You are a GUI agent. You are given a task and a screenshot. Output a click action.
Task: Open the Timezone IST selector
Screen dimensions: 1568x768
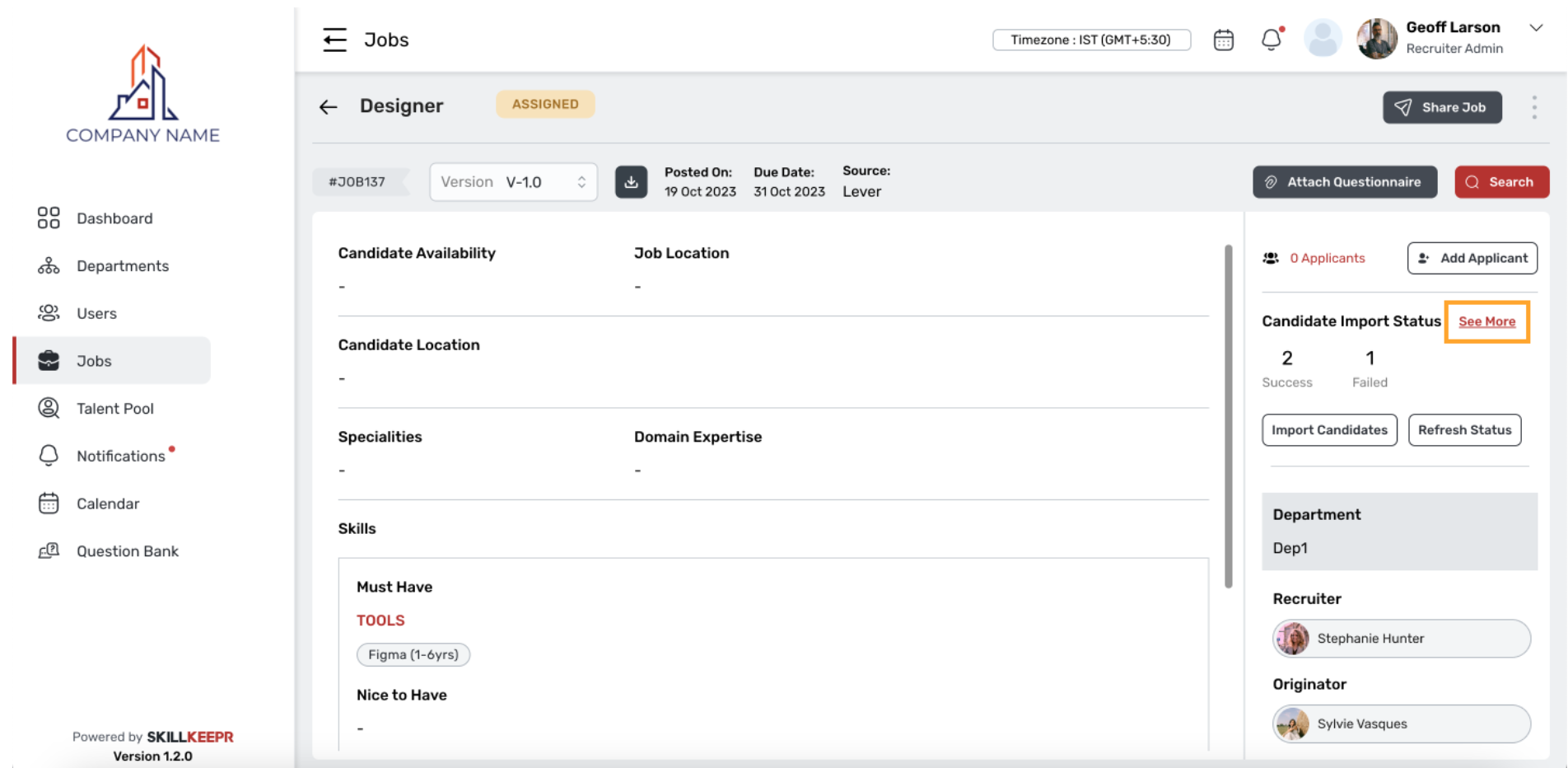(x=1091, y=40)
